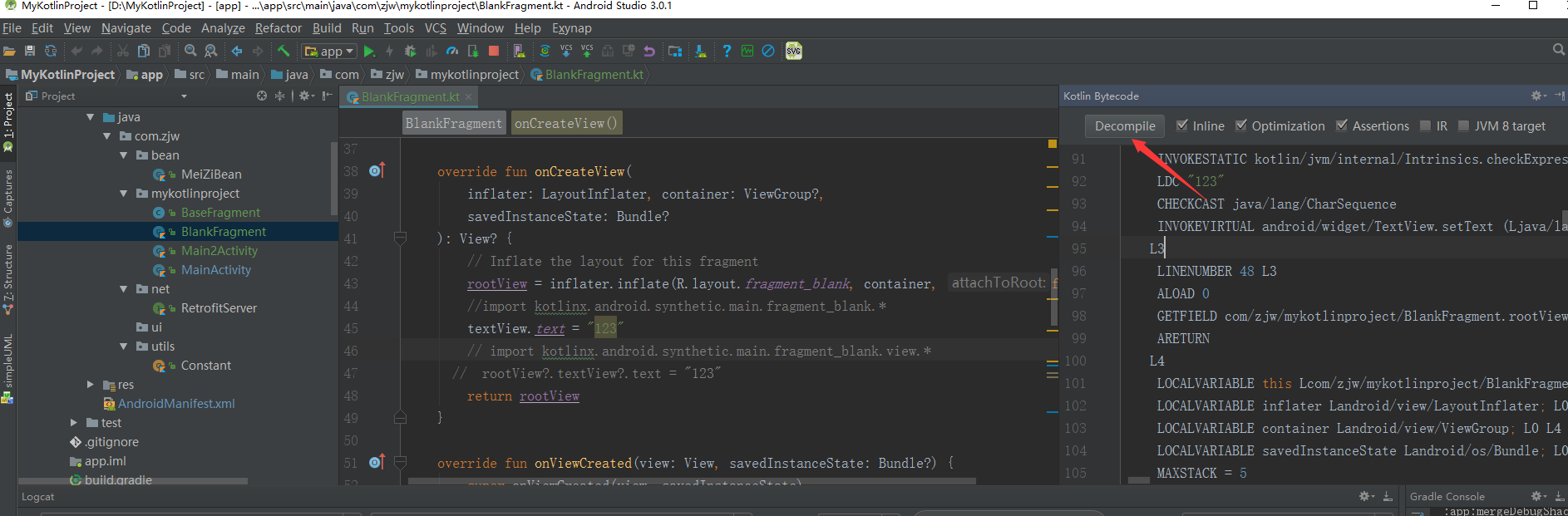Click override gutter icon on line 38
This screenshot has height=516, width=1568.
pyautogui.click(x=377, y=170)
